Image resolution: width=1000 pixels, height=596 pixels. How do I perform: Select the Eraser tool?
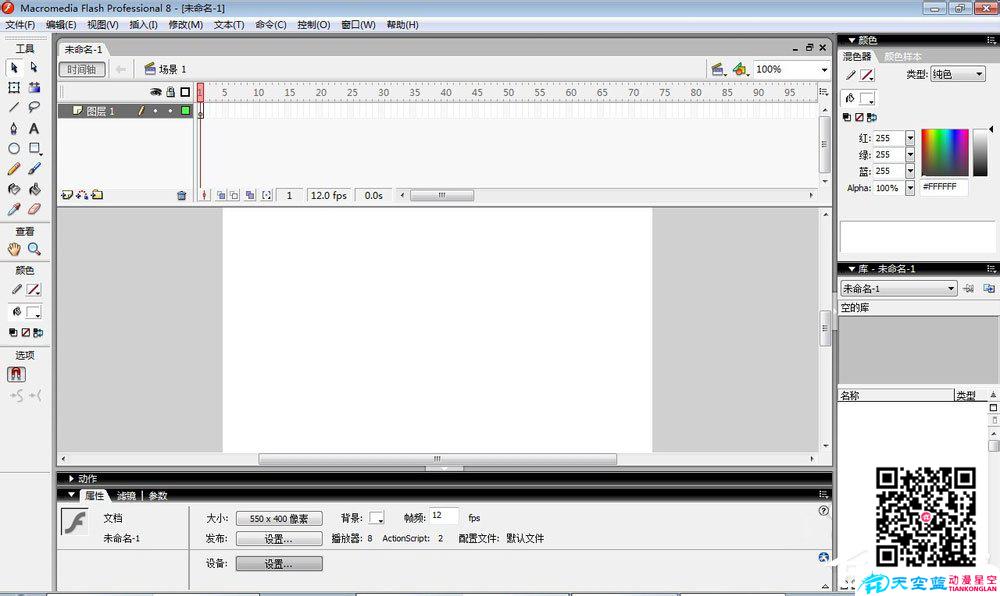[x=34, y=208]
